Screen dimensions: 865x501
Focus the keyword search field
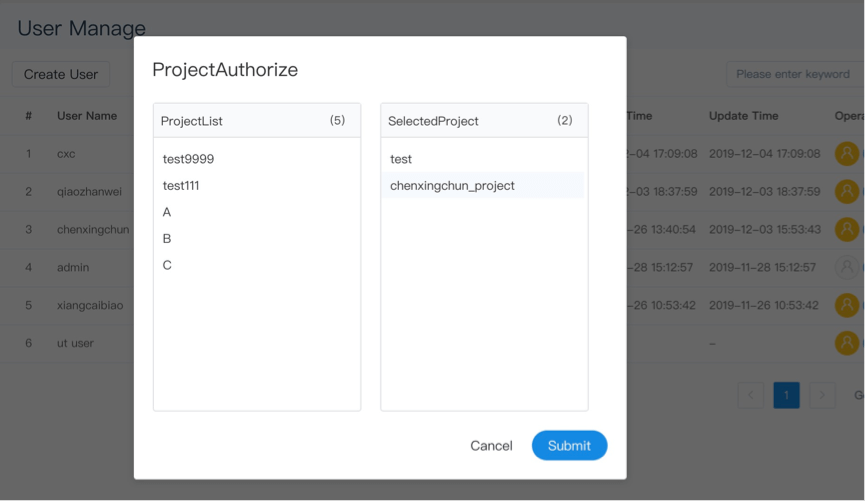(792, 74)
